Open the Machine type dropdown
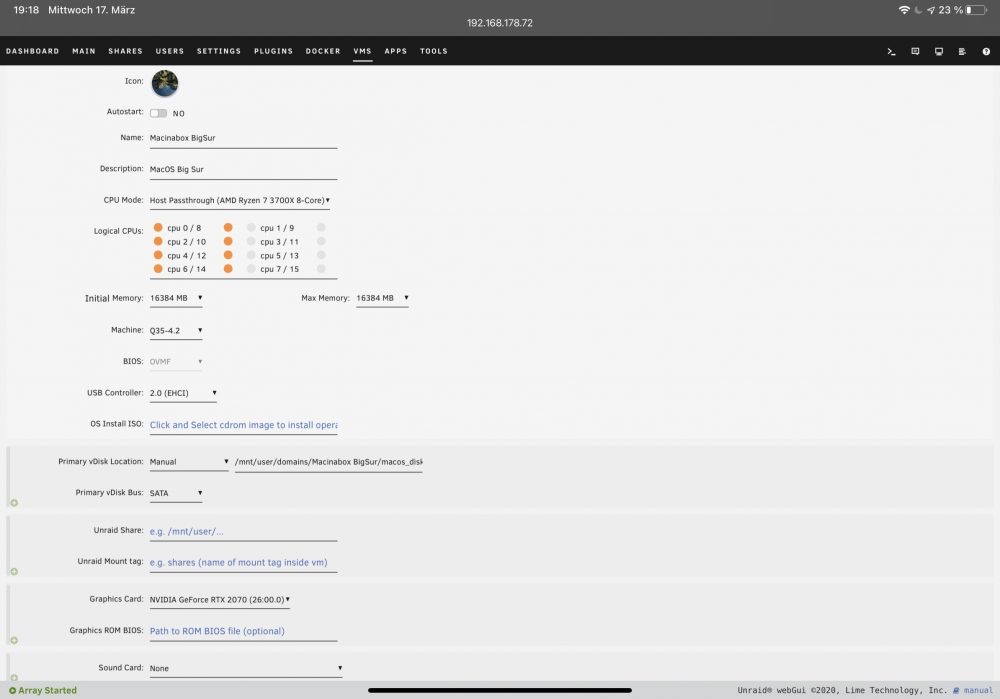 click(x=176, y=330)
